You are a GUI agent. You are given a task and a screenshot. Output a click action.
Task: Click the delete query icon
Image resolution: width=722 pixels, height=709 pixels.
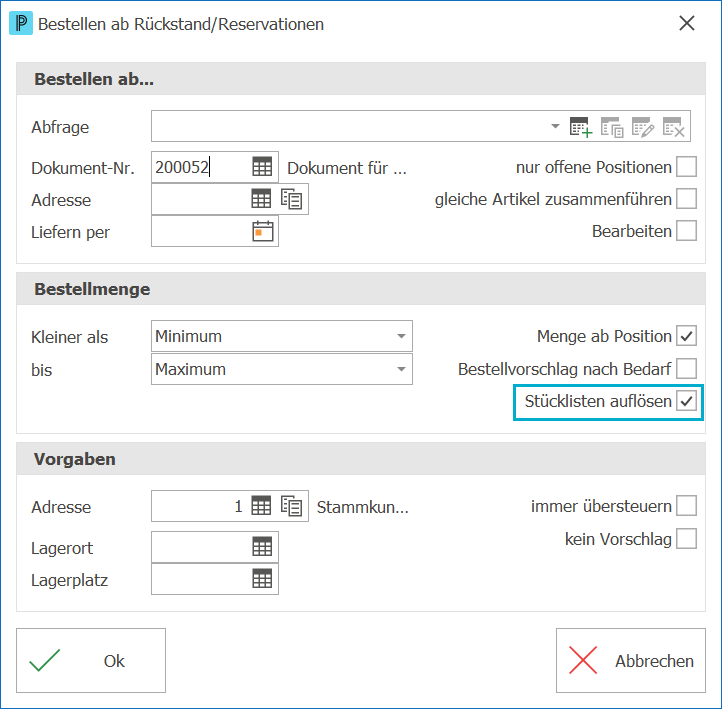tap(674, 127)
